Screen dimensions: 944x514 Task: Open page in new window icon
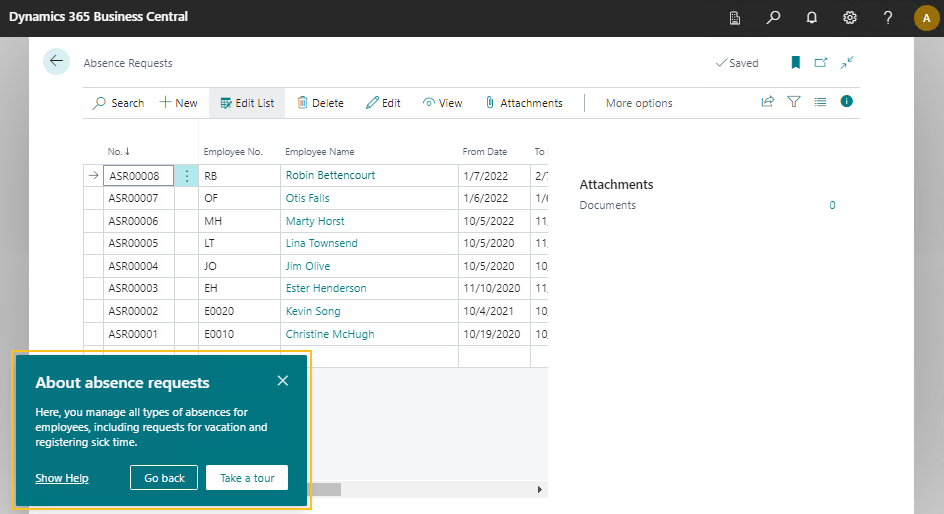click(x=821, y=62)
